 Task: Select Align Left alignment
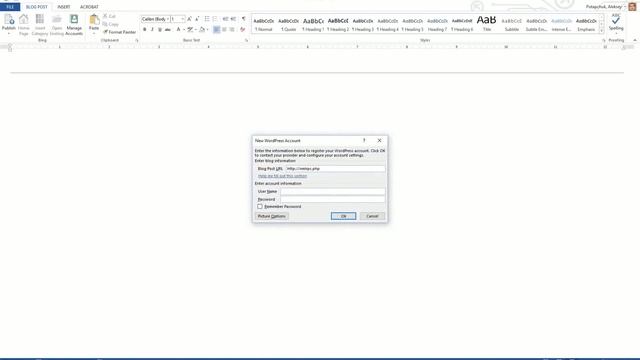click(216, 29)
